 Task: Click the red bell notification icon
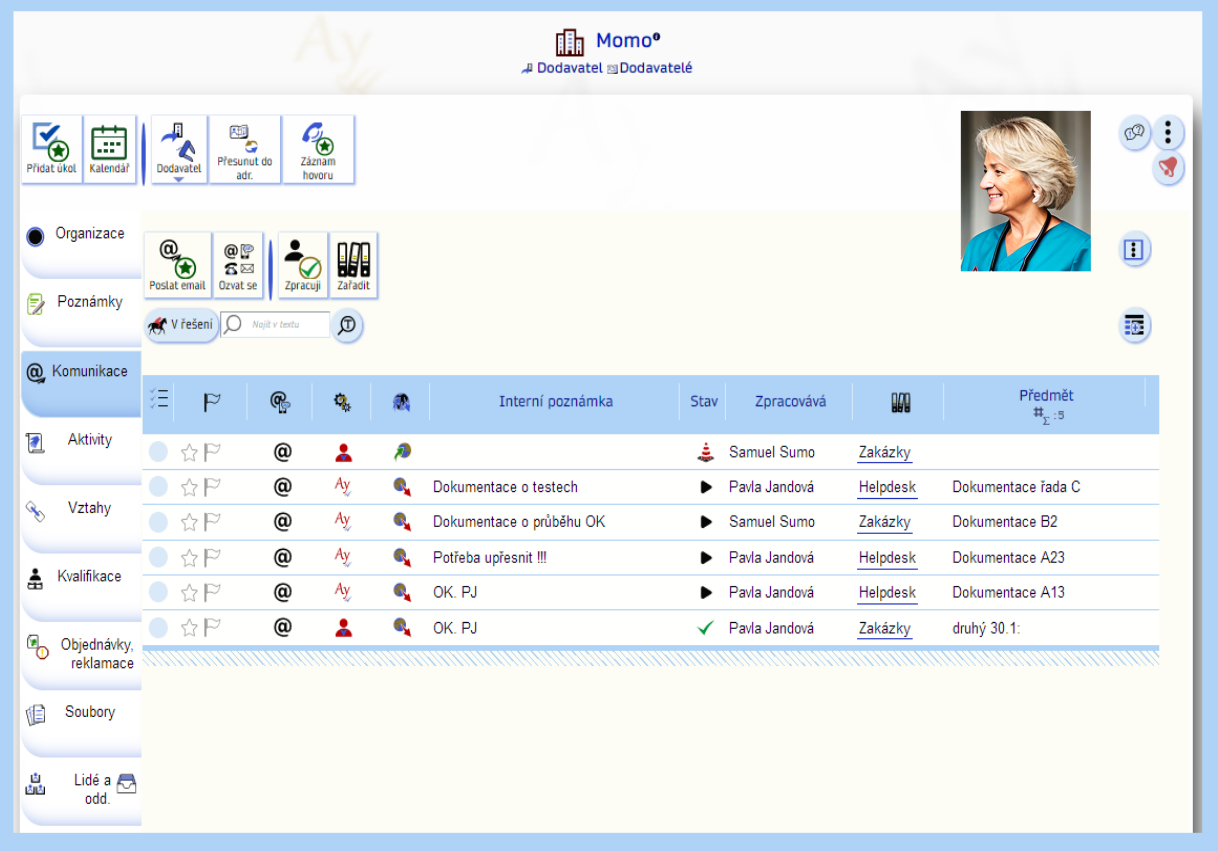(x=1168, y=167)
